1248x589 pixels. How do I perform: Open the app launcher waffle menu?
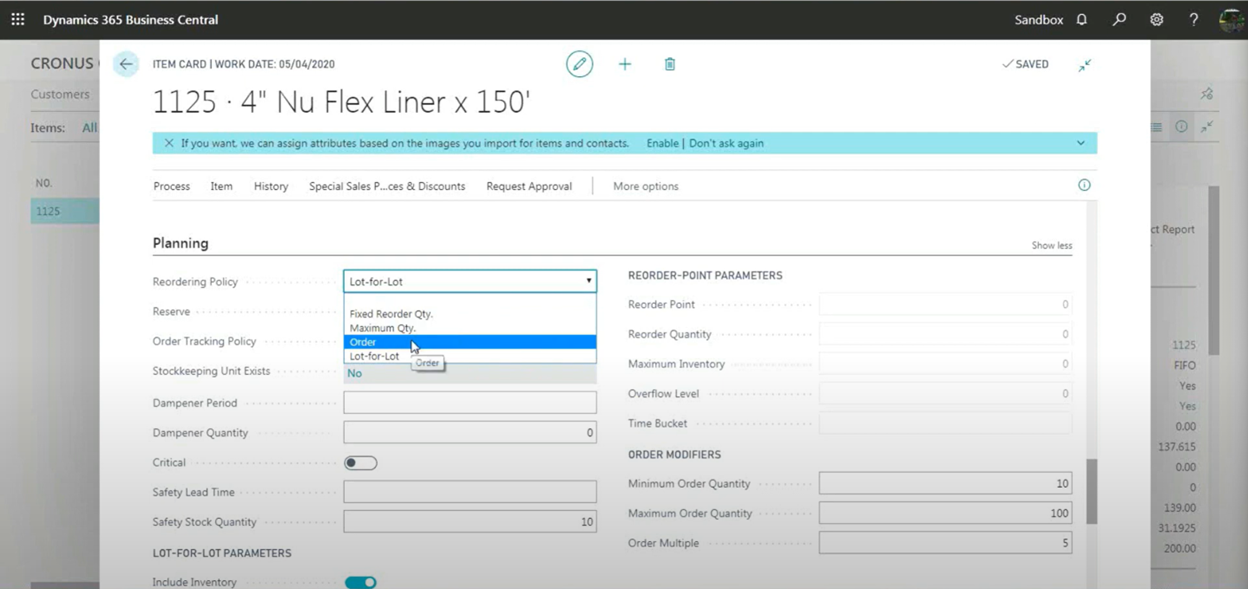[18, 19]
